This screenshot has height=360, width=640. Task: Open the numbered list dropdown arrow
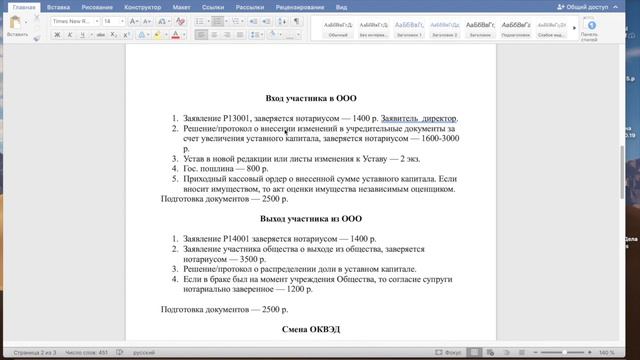[226, 21]
